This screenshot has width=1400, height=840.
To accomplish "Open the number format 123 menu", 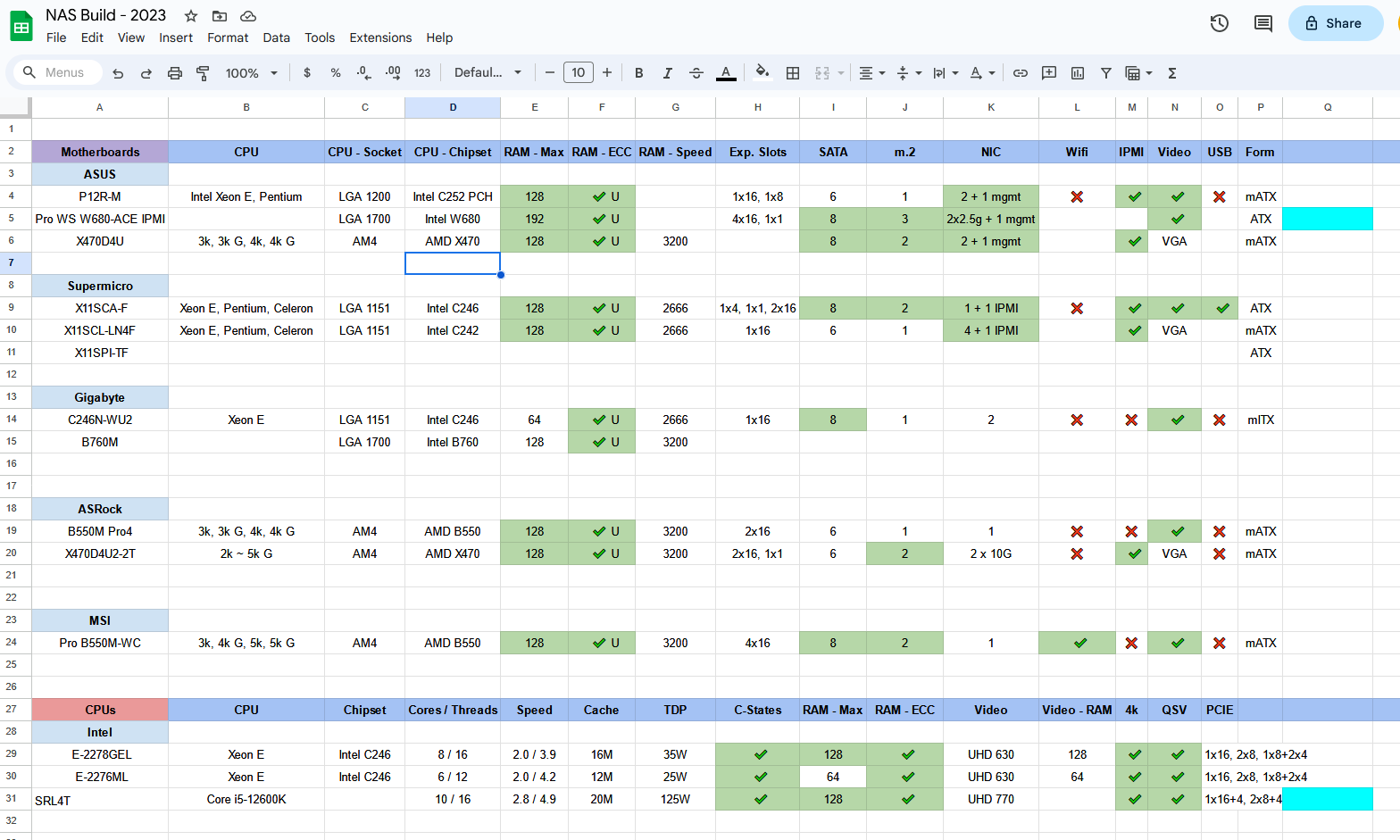I will tap(422, 73).
